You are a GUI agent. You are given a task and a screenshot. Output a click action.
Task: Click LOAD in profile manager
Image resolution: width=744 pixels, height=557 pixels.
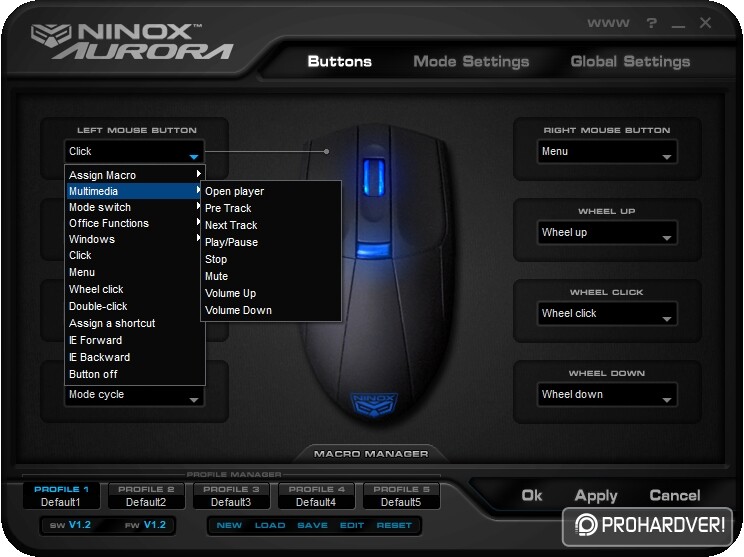pos(270,526)
